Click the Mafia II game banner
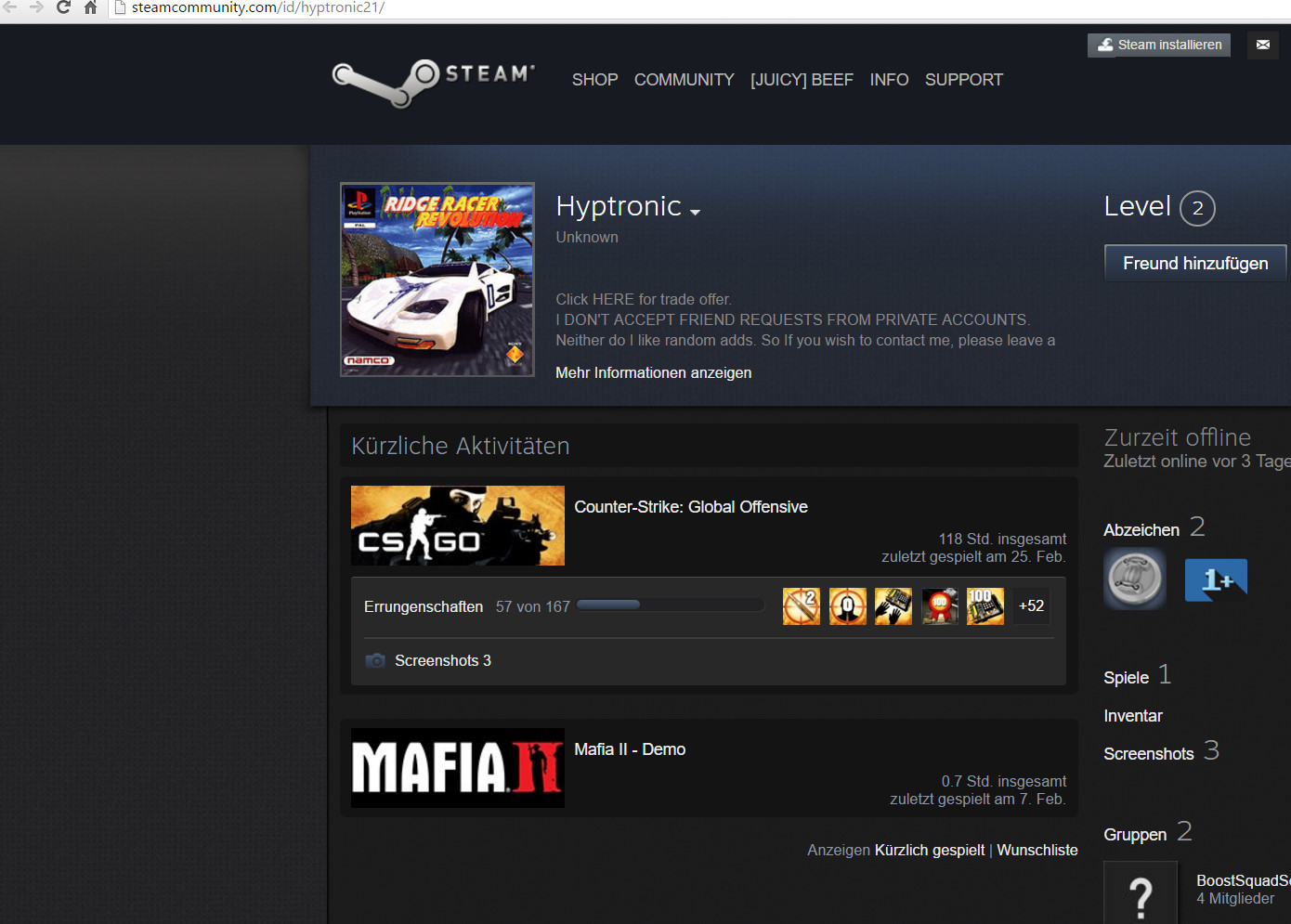Image resolution: width=1291 pixels, height=924 pixels. [x=457, y=768]
